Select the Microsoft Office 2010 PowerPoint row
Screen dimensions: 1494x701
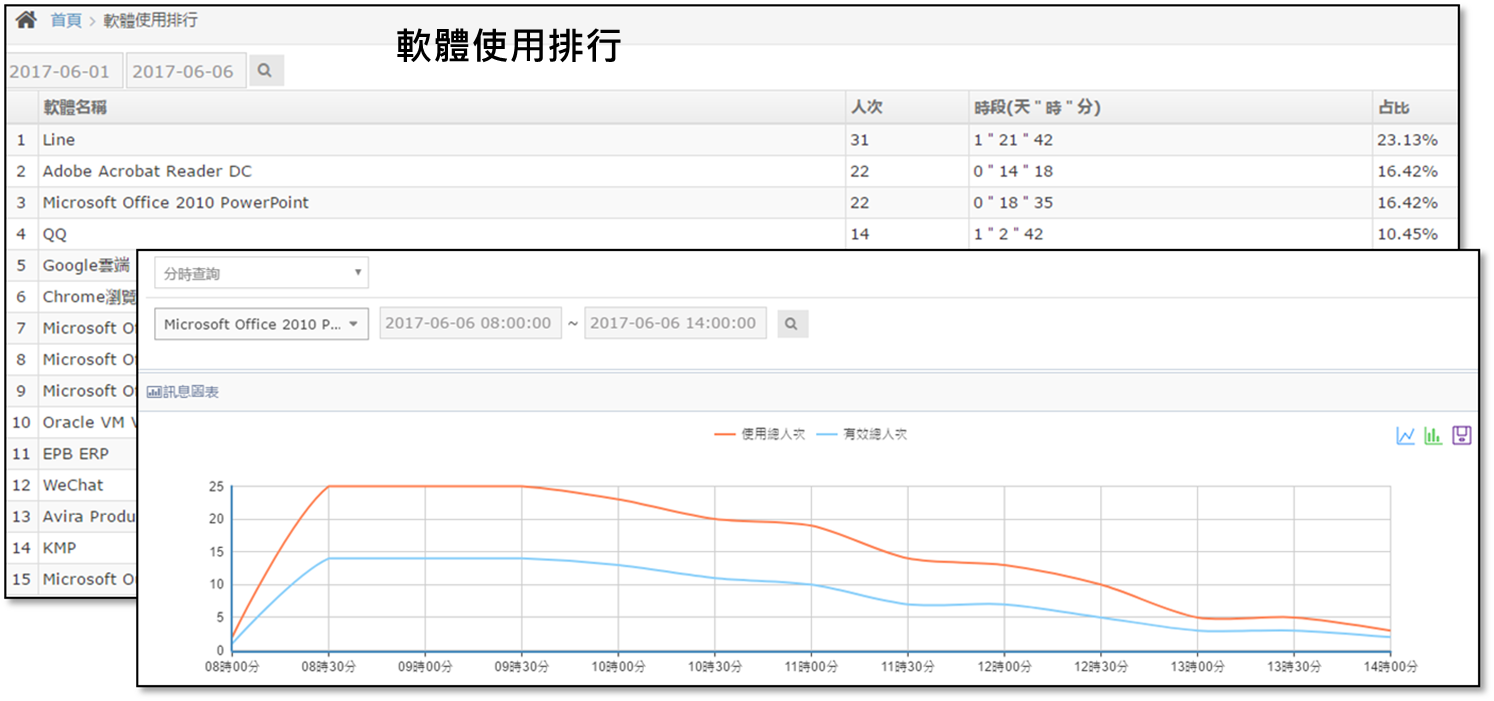[731, 202]
